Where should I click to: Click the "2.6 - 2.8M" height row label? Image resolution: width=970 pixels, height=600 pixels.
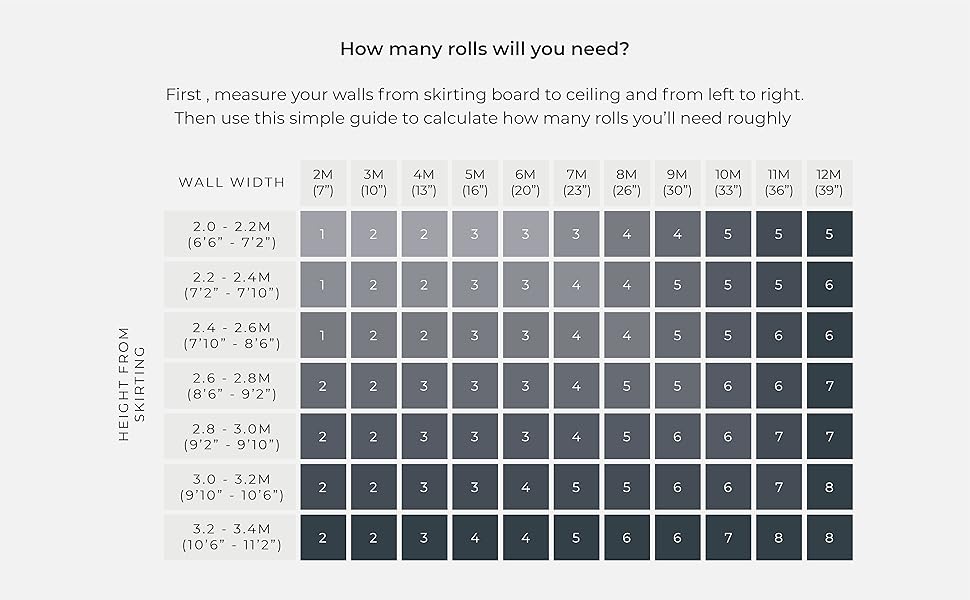[x=231, y=386]
